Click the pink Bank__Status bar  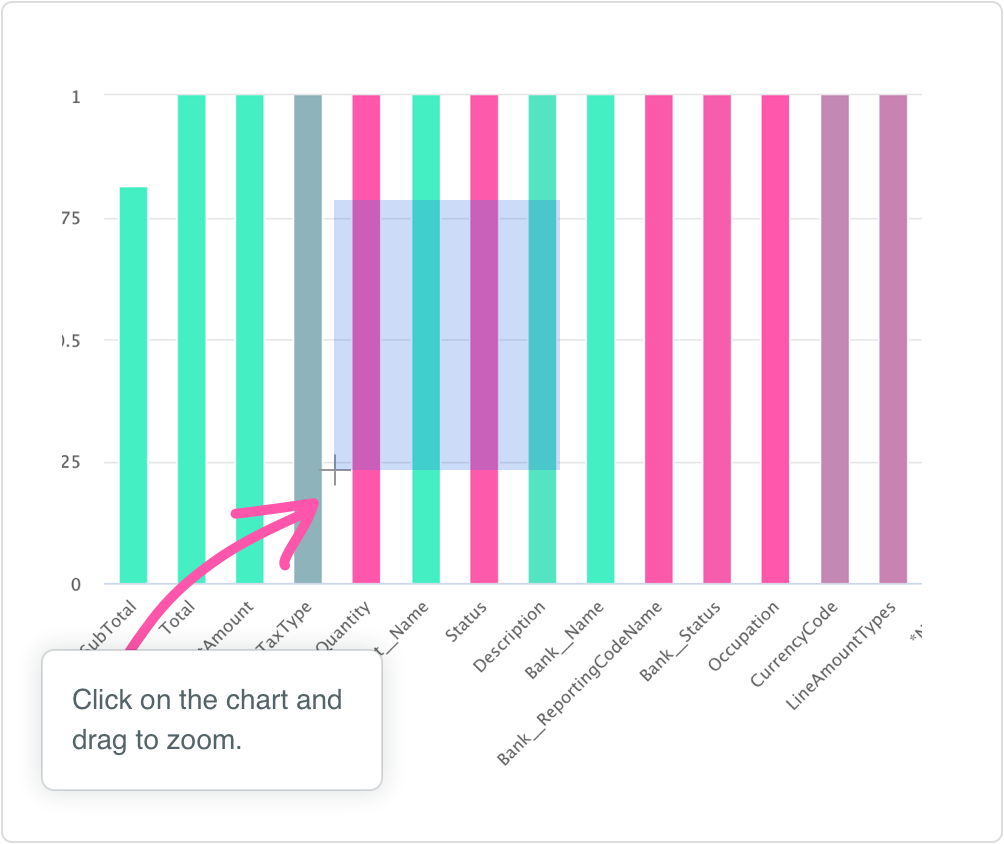[x=717, y=339]
